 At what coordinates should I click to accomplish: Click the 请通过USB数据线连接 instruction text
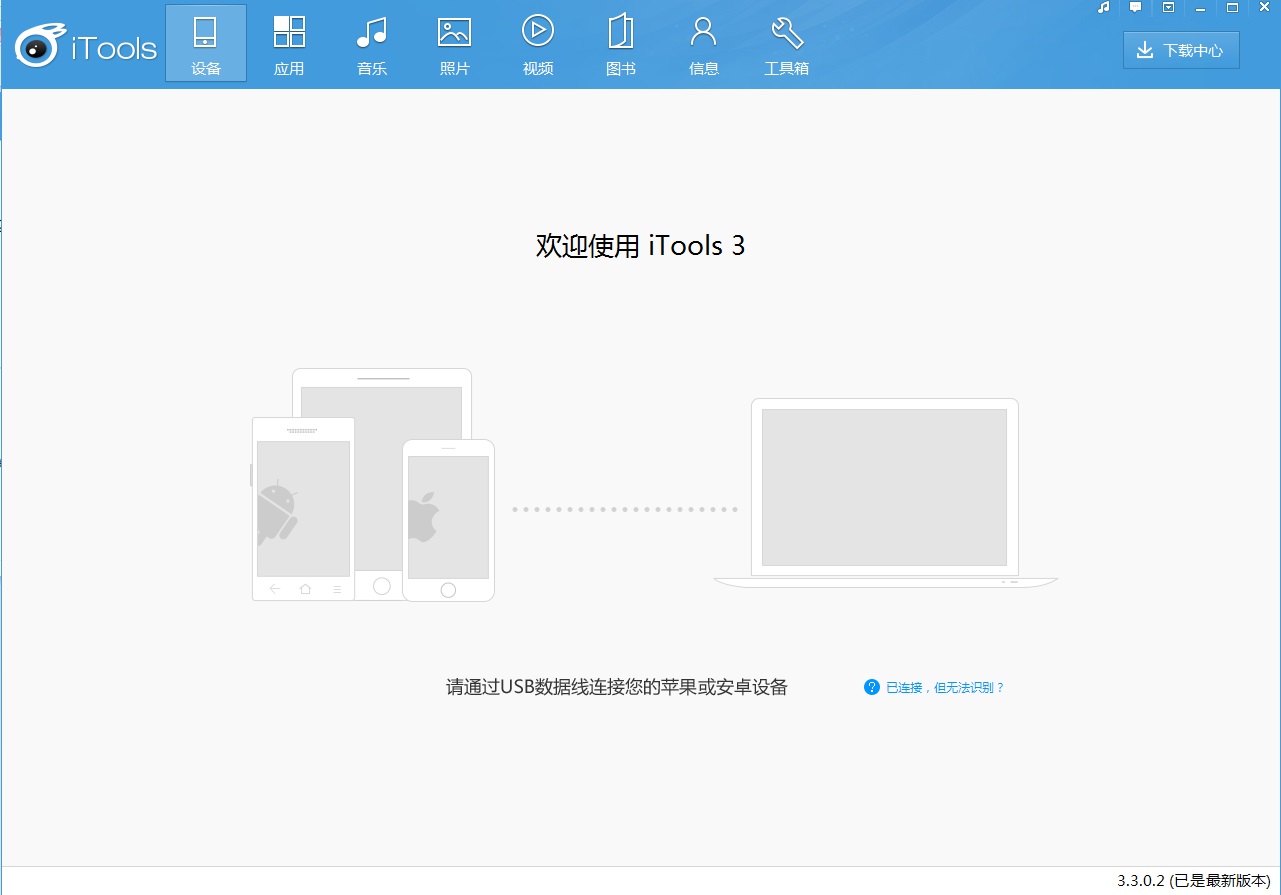pos(617,687)
